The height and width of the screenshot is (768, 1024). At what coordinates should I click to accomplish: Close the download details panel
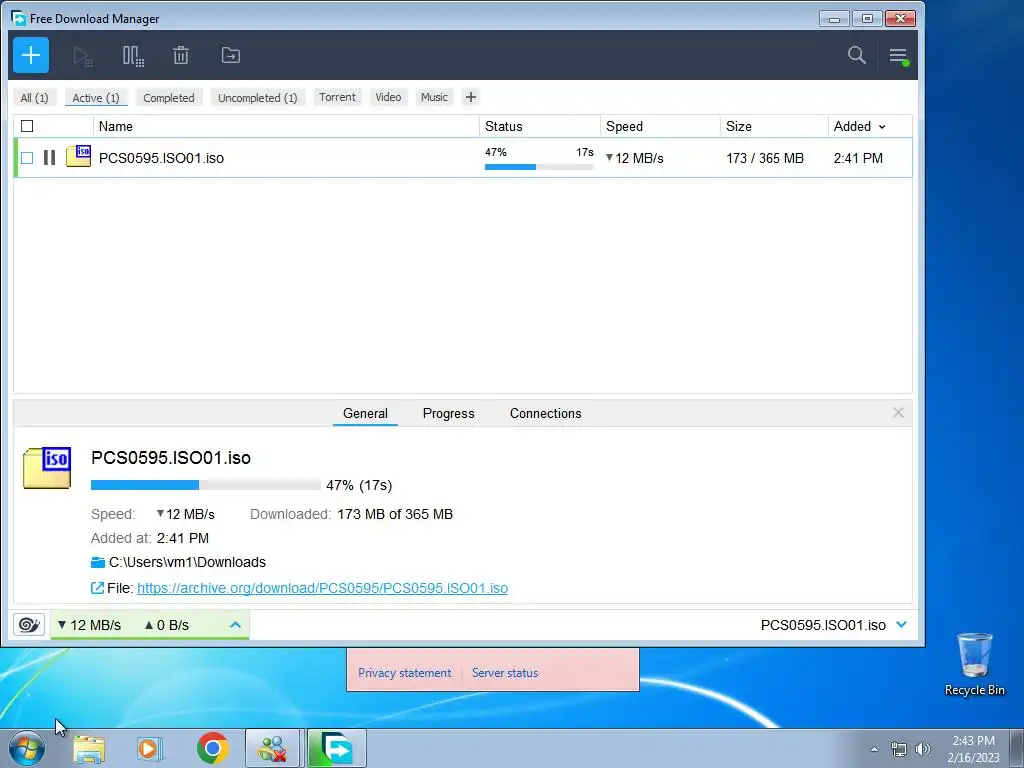[x=898, y=413]
